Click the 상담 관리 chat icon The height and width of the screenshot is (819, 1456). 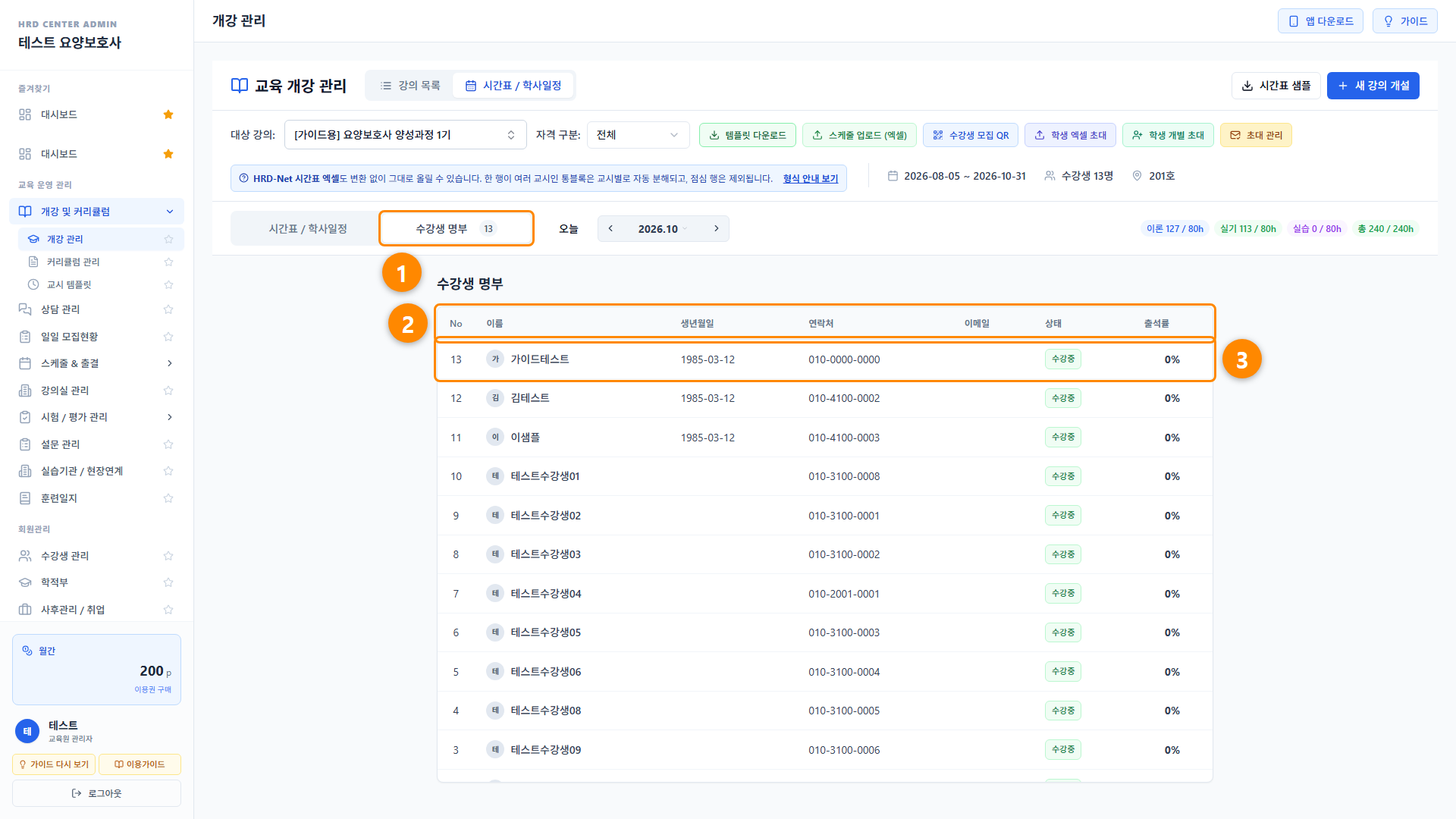pos(25,309)
